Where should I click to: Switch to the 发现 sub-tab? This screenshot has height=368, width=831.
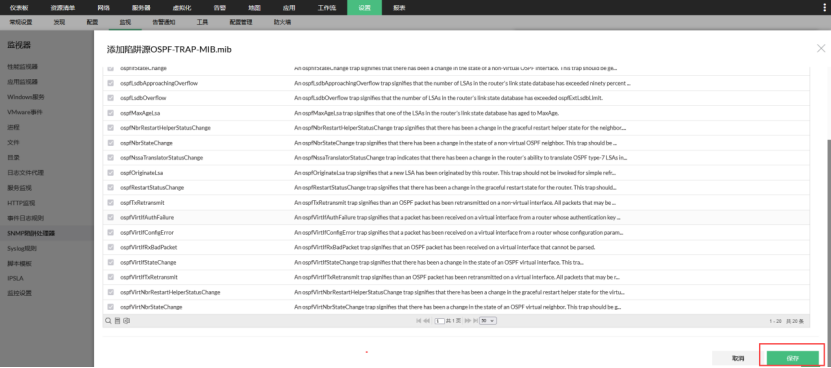coord(59,22)
